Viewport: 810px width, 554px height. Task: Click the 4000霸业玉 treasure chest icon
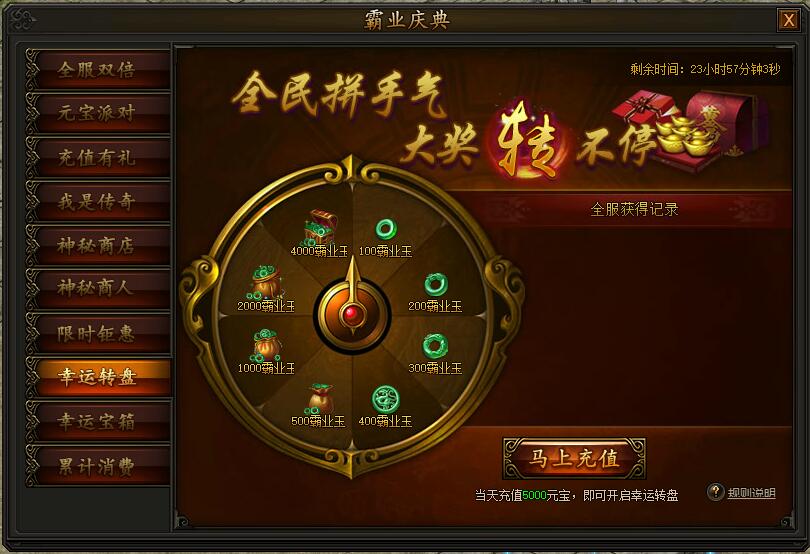tap(321, 227)
